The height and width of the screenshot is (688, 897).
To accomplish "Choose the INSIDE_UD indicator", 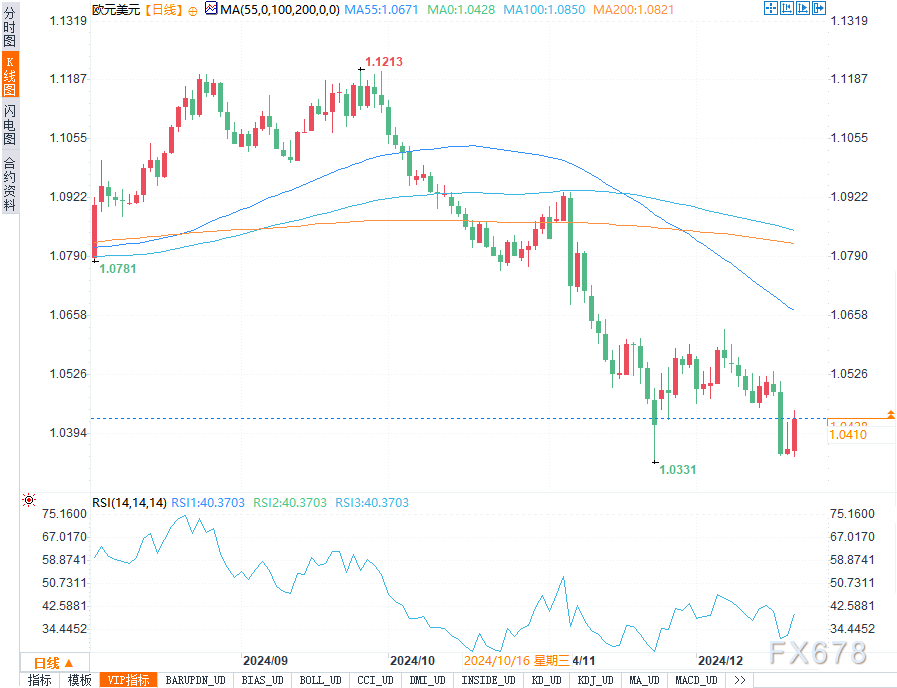I will coord(488,680).
